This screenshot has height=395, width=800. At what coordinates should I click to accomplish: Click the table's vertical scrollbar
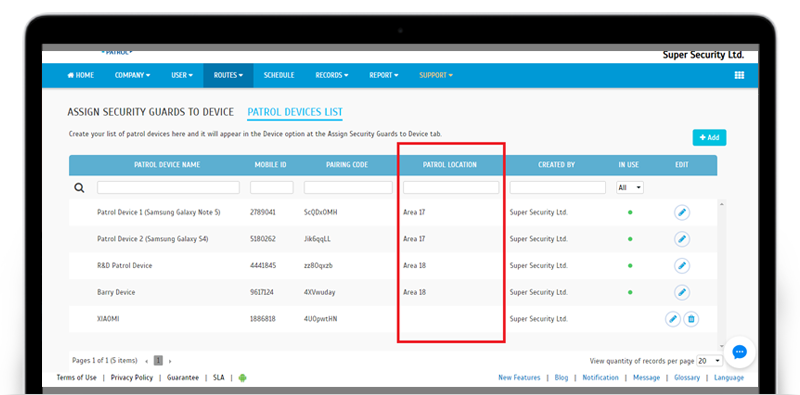point(721,276)
